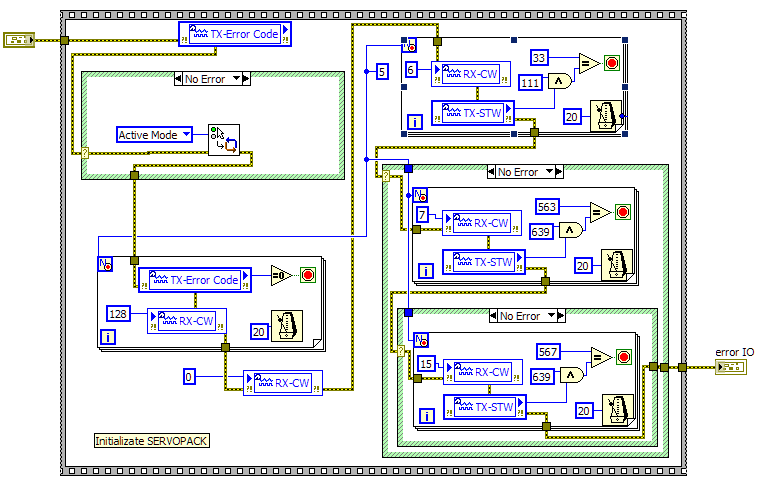Screen dimensions: 767x497
Task: Click the numeric constant 33
Action: [539, 58]
